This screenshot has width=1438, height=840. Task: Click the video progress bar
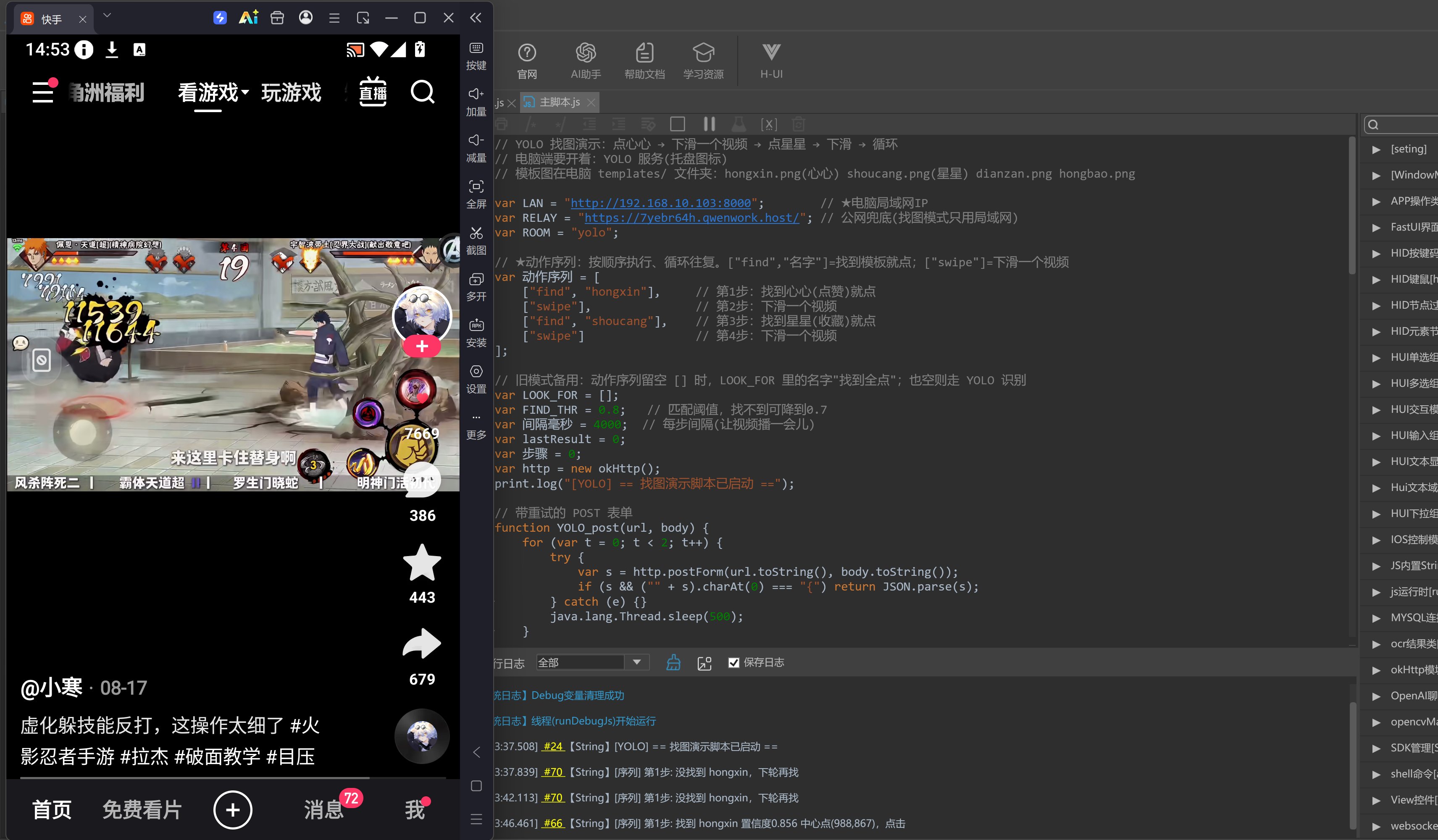[x=233, y=777]
